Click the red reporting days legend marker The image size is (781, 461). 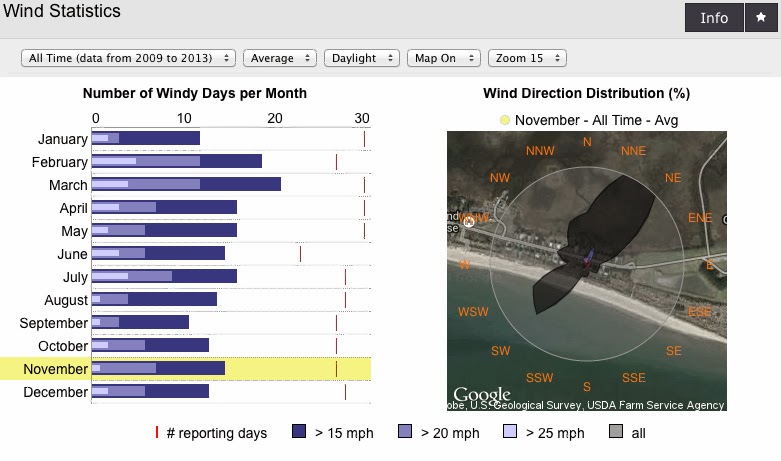(157, 433)
